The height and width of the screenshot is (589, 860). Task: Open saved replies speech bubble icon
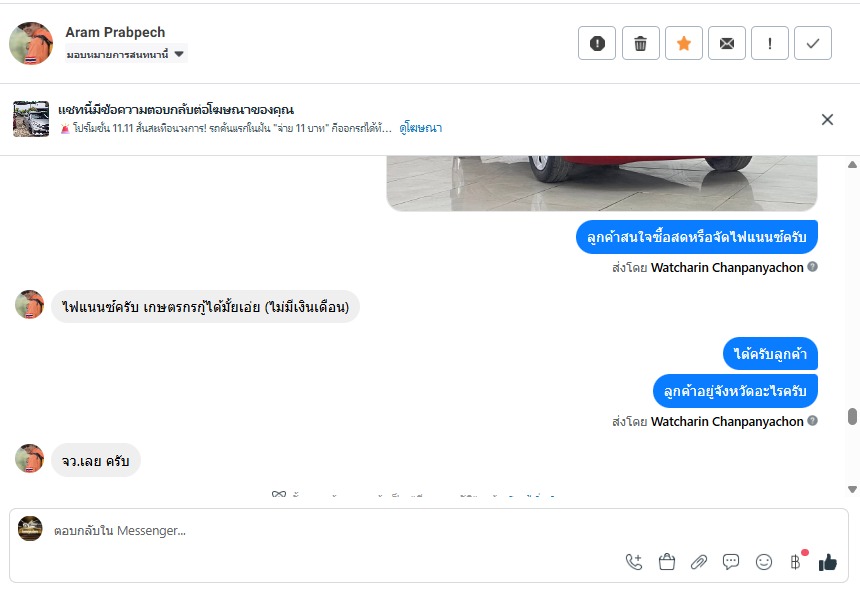(731, 562)
